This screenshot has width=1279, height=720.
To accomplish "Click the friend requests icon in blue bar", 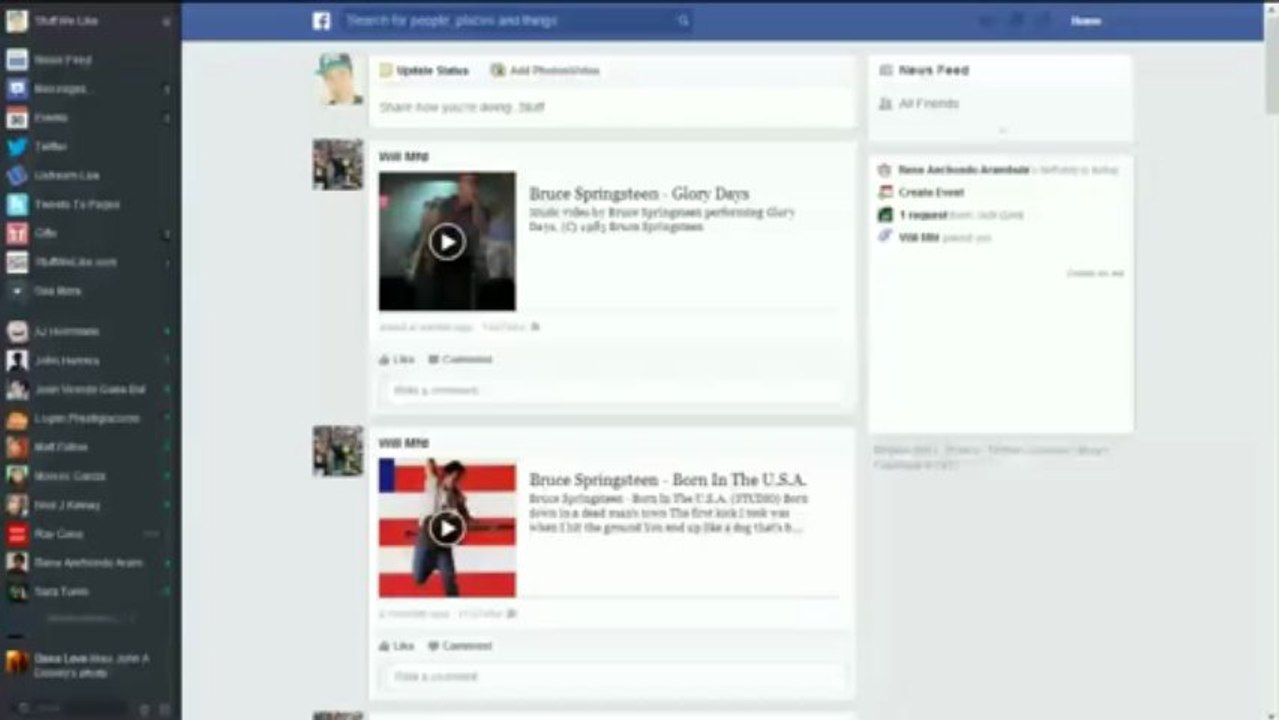I will (986, 21).
